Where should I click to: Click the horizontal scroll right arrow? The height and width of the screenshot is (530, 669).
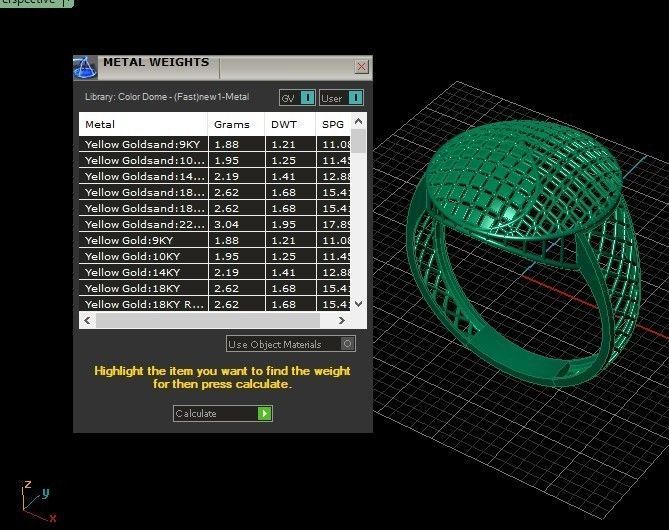[x=341, y=320]
